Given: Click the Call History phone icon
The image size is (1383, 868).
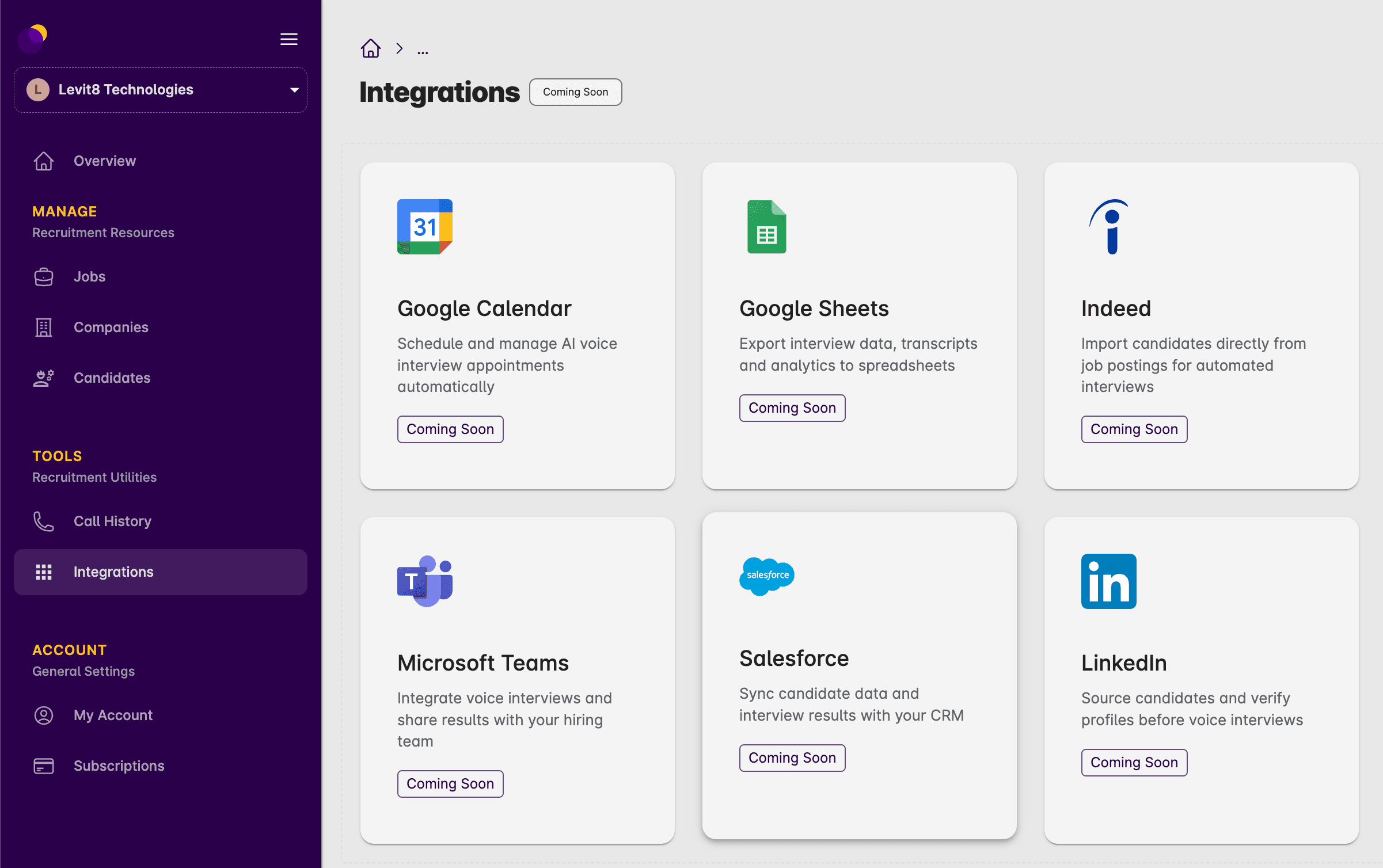Looking at the screenshot, I should [x=43, y=521].
